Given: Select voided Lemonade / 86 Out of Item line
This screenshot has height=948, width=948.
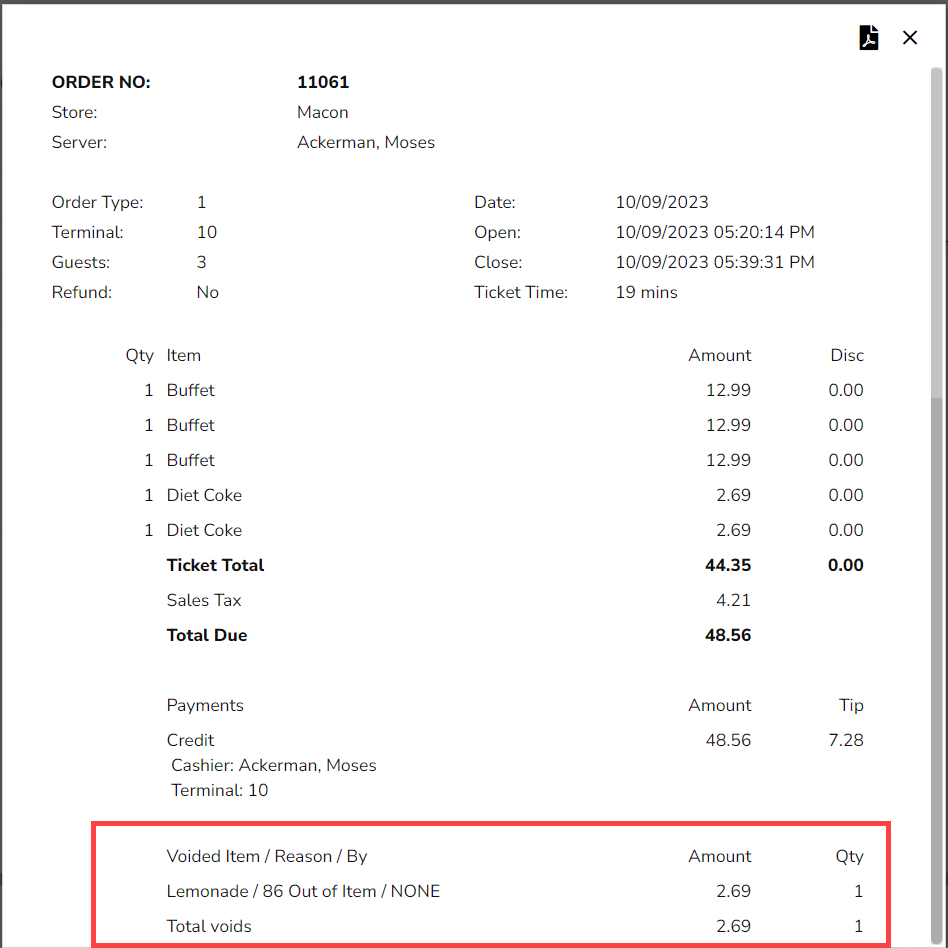Looking at the screenshot, I should coord(303,891).
